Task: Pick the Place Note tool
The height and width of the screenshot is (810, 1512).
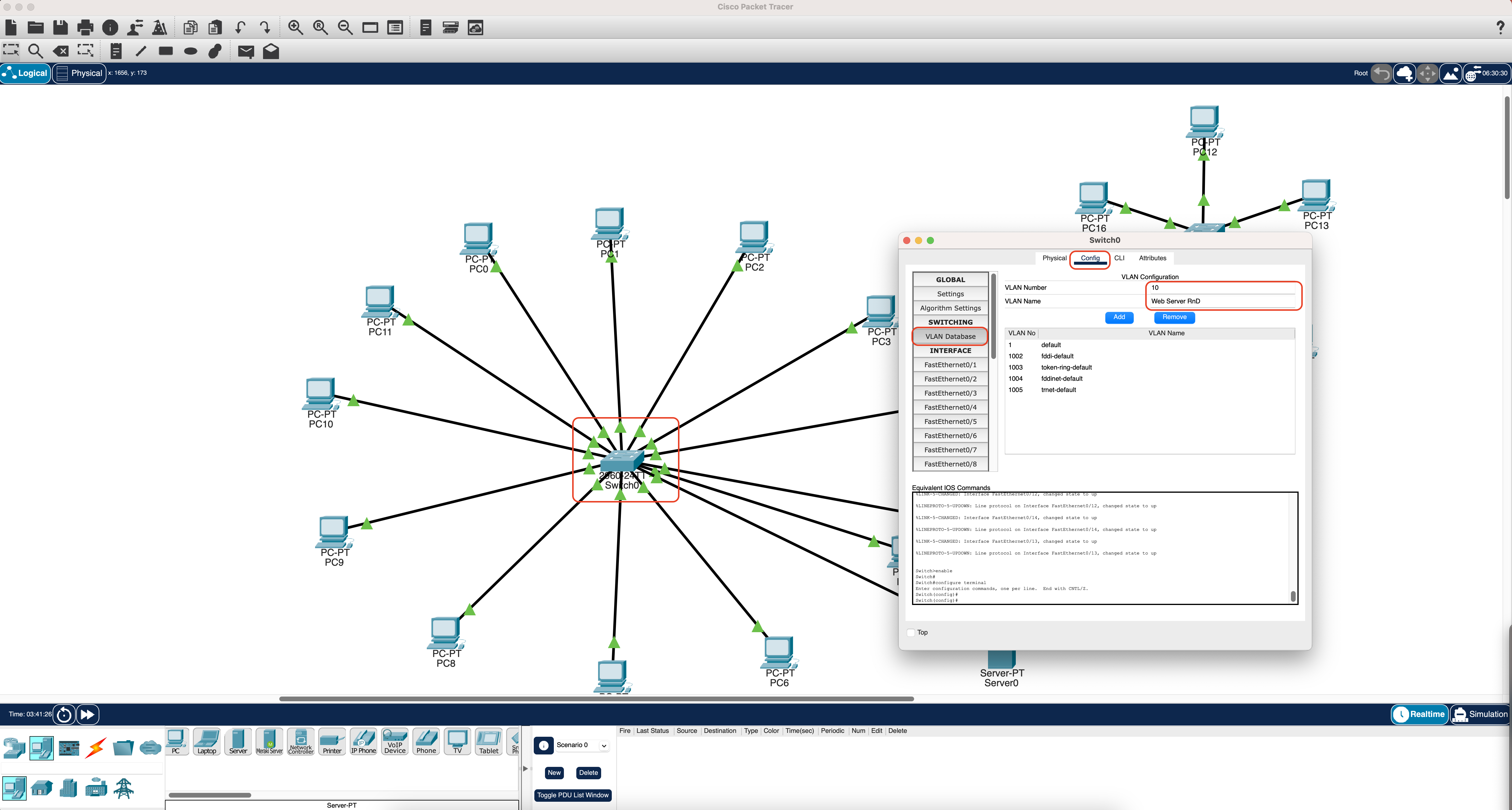Action: [116, 51]
